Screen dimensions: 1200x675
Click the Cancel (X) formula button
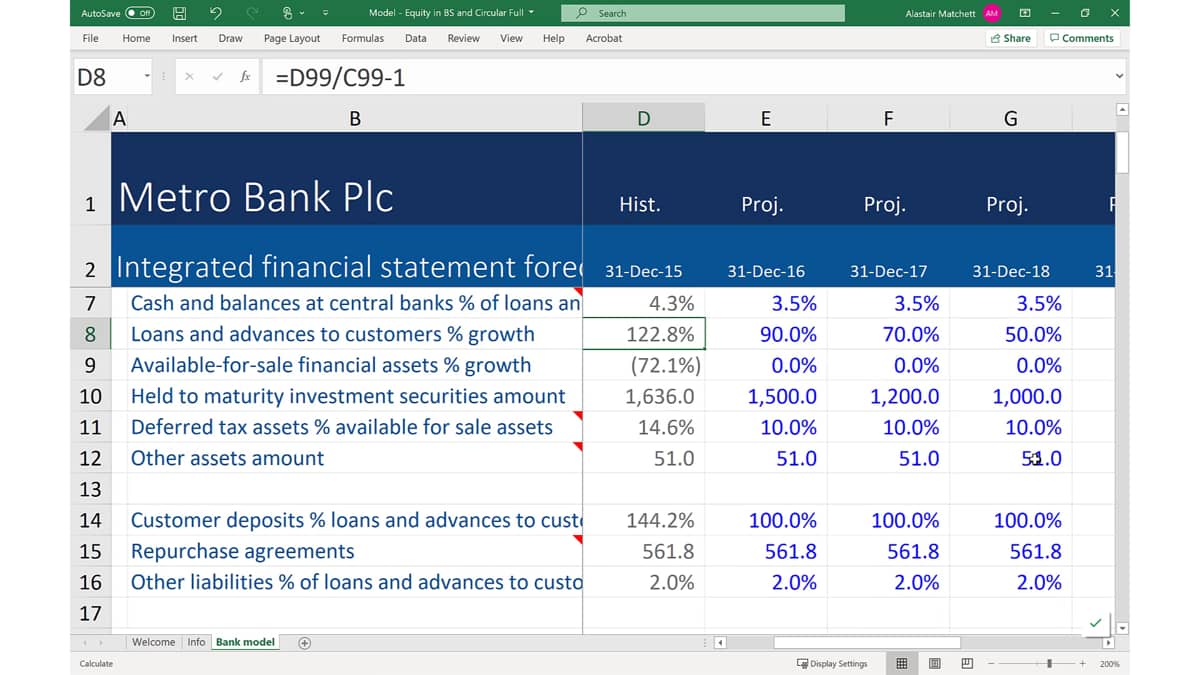191,77
